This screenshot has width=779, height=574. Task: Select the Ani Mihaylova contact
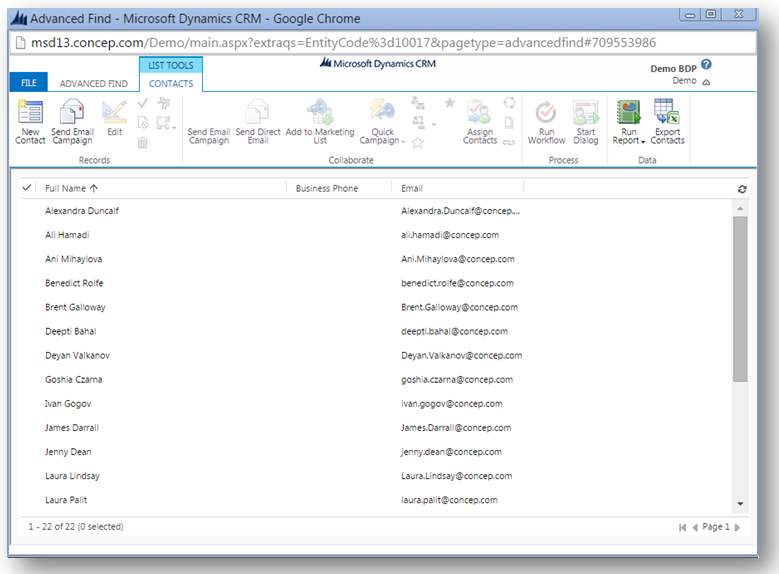coord(74,259)
